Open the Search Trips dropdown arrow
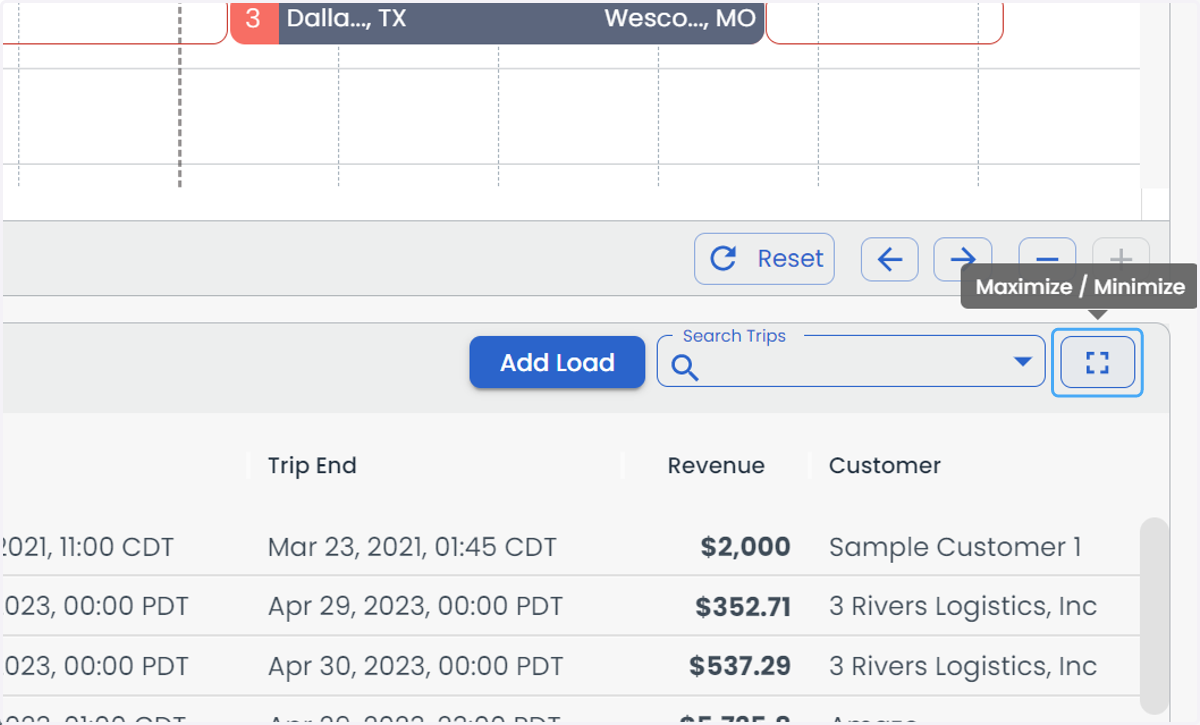The height and width of the screenshot is (725, 1200). pyautogui.click(x=1023, y=361)
